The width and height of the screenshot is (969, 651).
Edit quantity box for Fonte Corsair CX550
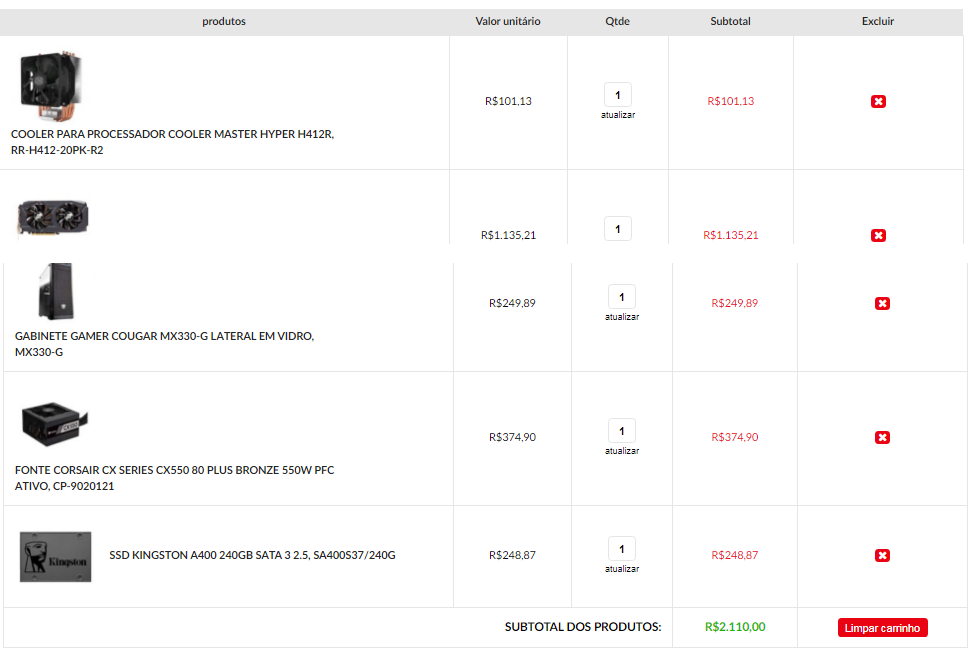(622, 432)
